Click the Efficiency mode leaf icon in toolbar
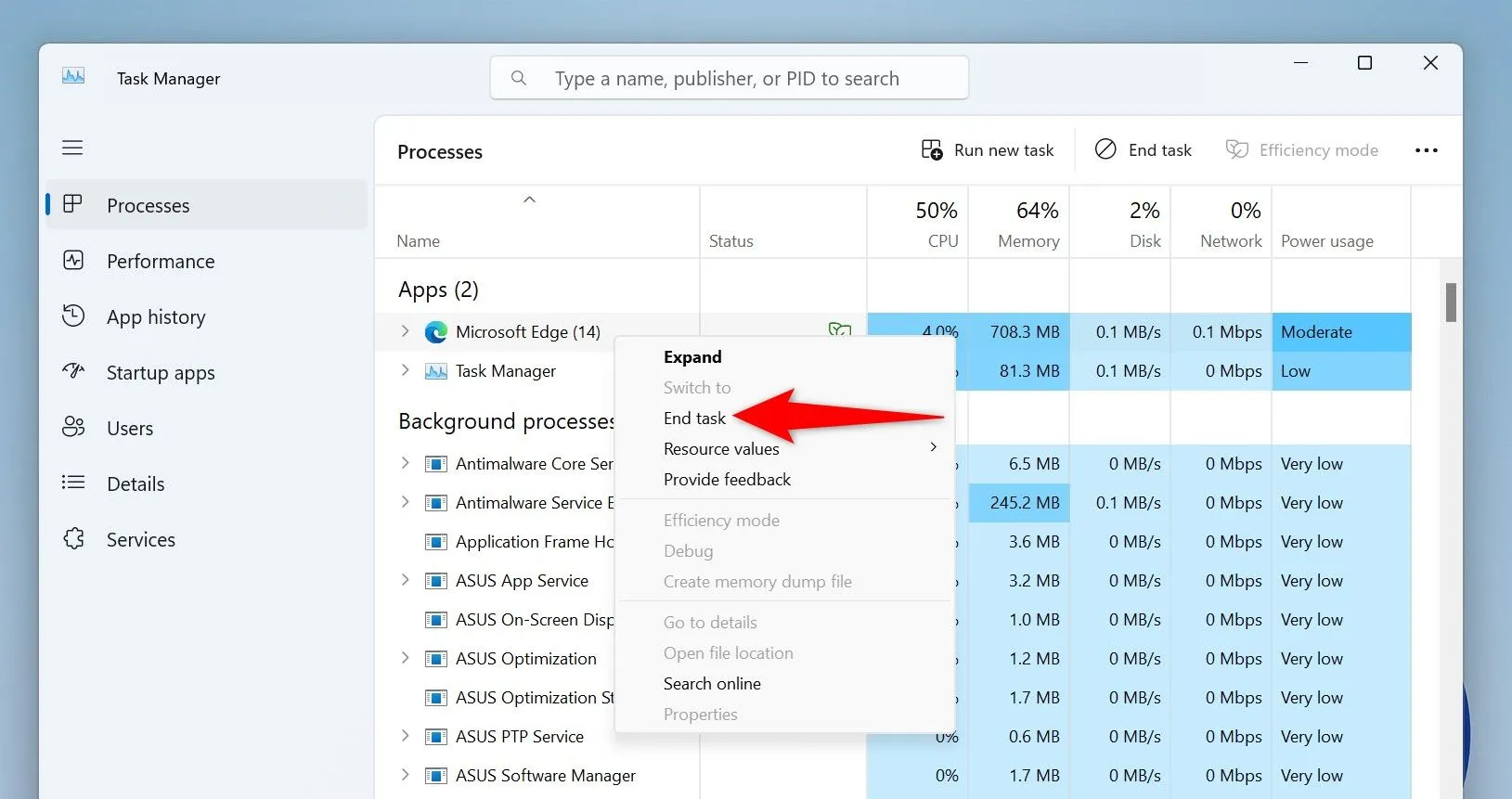 (1236, 149)
